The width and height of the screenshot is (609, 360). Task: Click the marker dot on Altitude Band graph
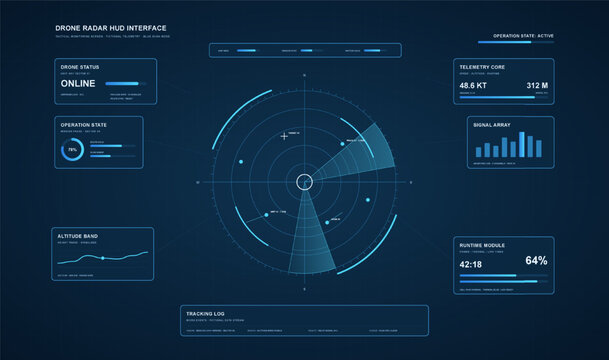103,258
